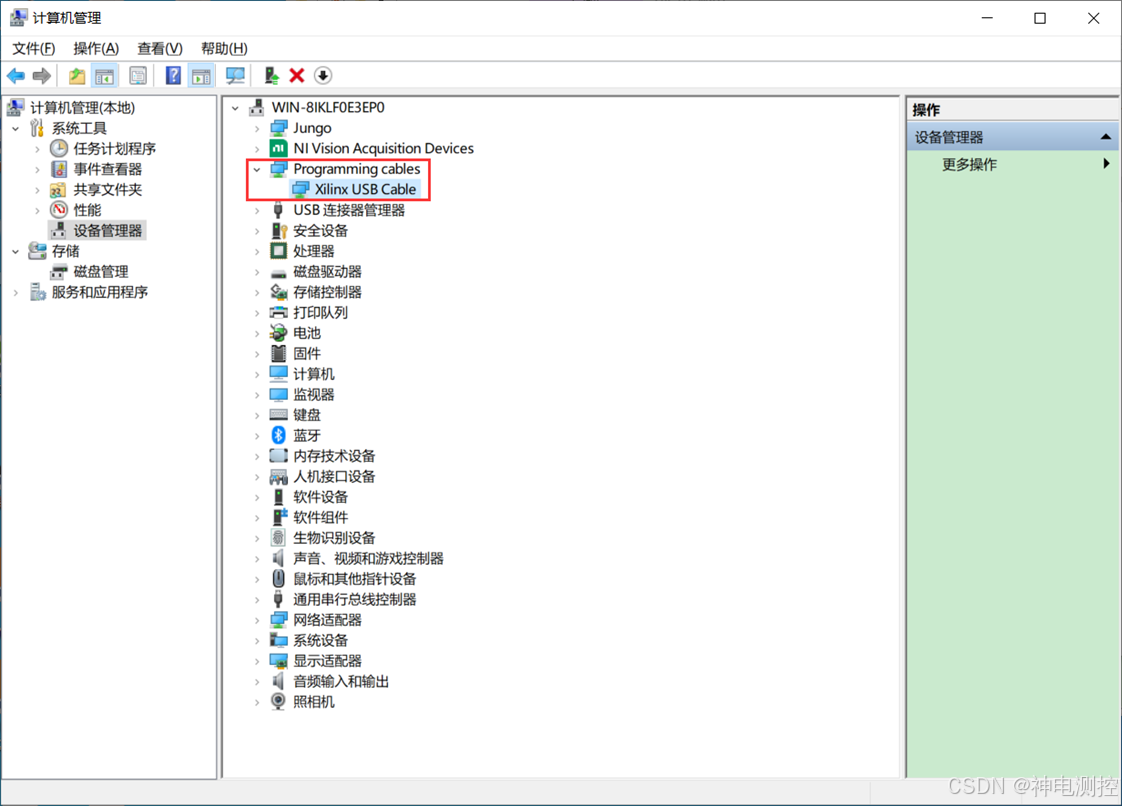
Task: Open the Help question mark toolbar icon
Action: tap(172, 75)
